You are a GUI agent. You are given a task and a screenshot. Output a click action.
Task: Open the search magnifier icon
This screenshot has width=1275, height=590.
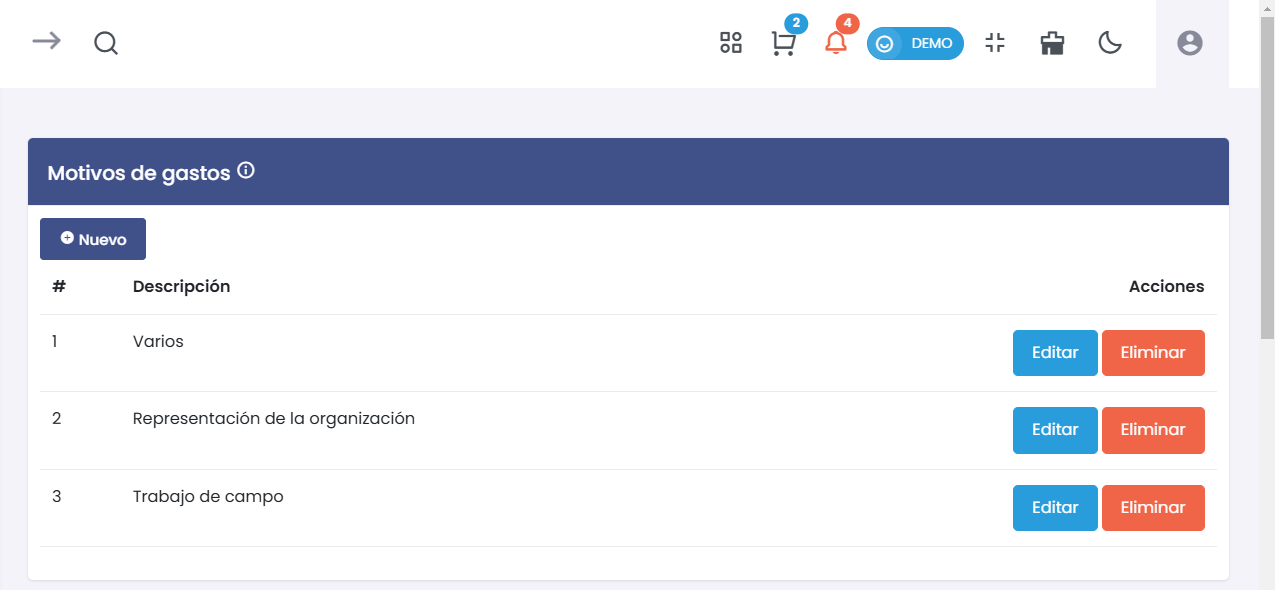(106, 43)
